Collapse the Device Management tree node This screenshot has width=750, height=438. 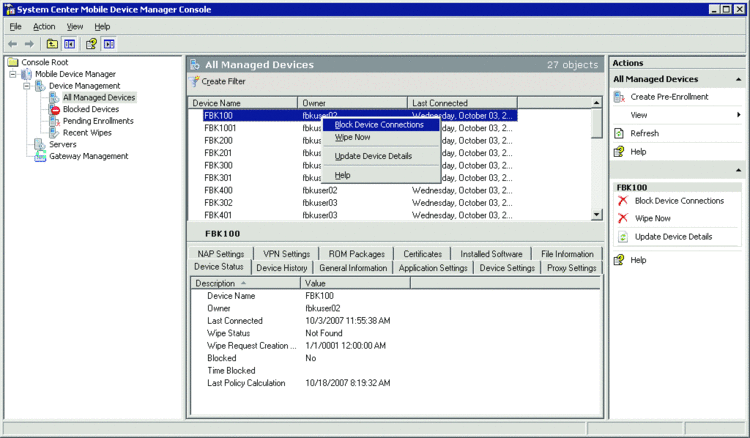[26, 86]
